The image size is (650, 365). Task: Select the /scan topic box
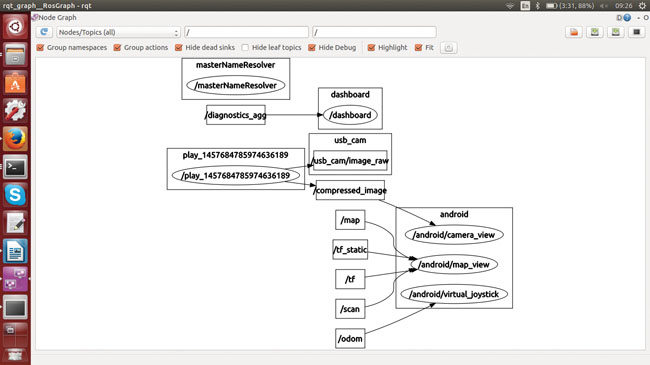pyautogui.click(x=350, y=309)
